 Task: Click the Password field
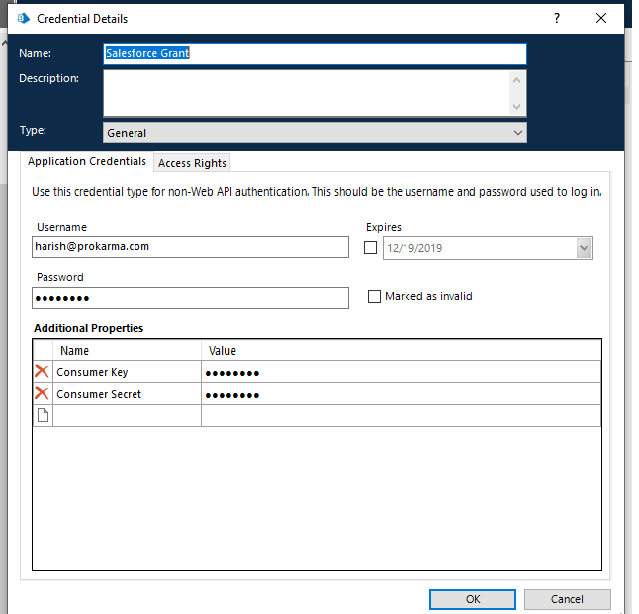coord(190,298)
